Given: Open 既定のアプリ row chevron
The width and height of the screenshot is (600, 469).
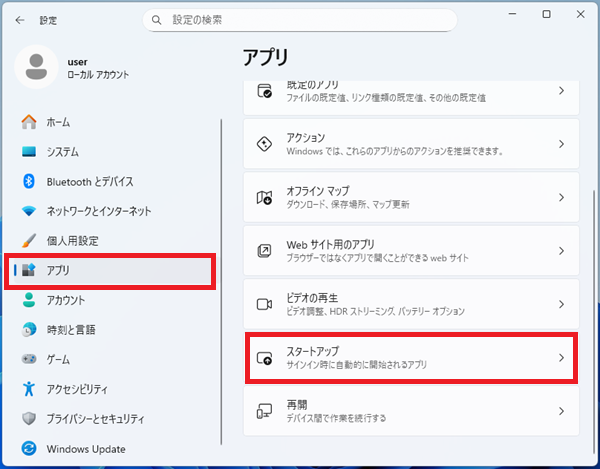Looking at the screenshot, I should [561, 91].
